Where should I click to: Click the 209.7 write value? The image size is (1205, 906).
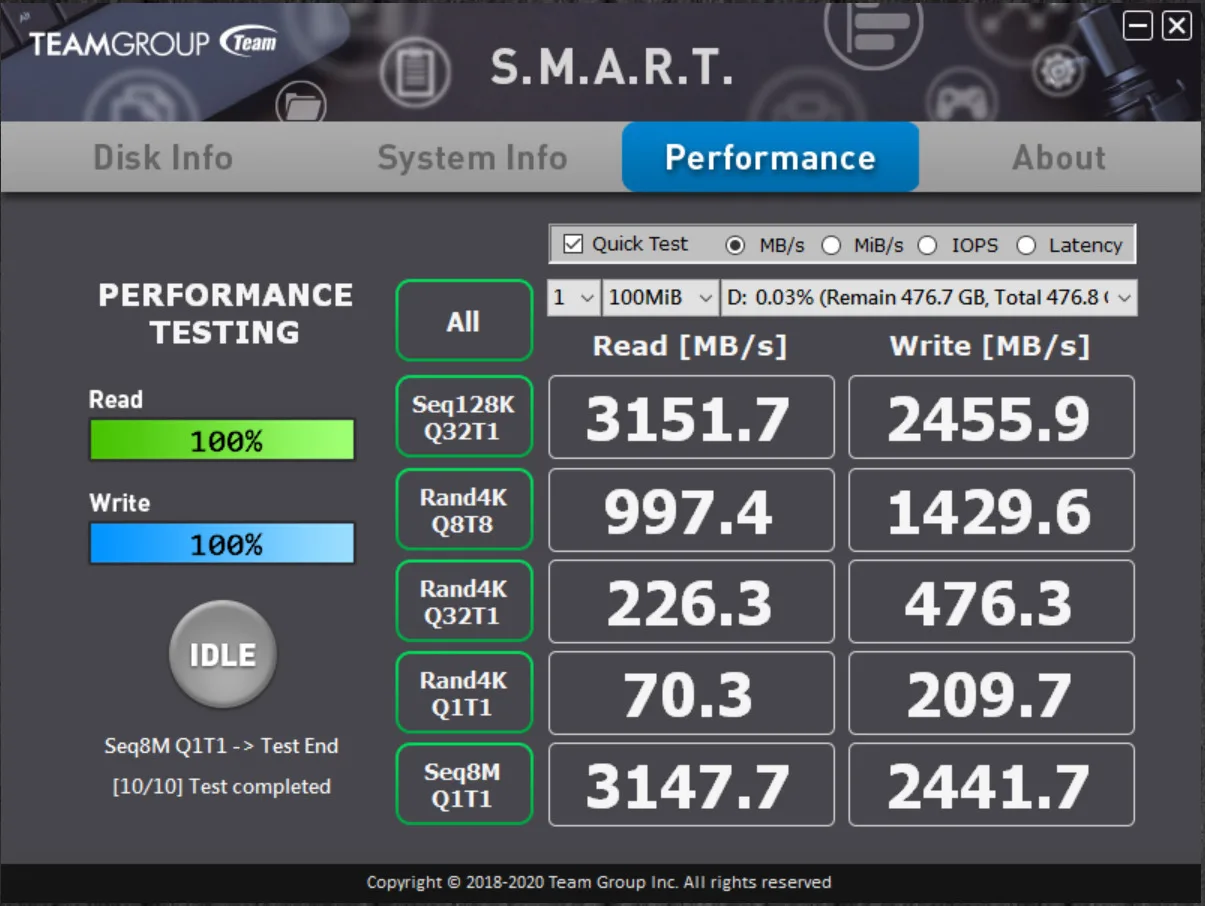coord(991,694)
